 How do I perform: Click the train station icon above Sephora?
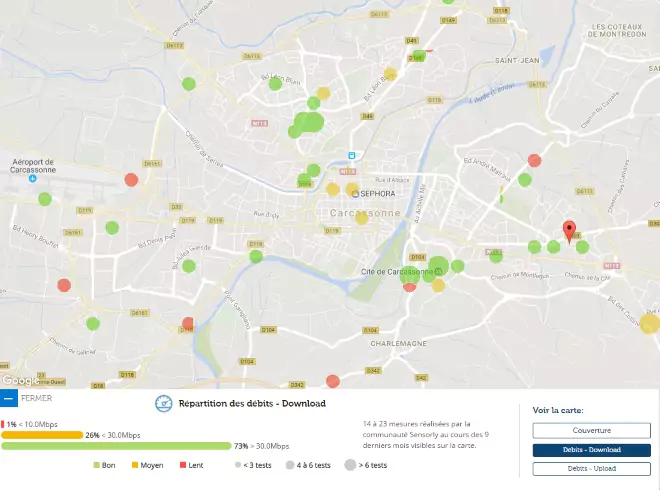pyautogui.click(x=351, y=155)
